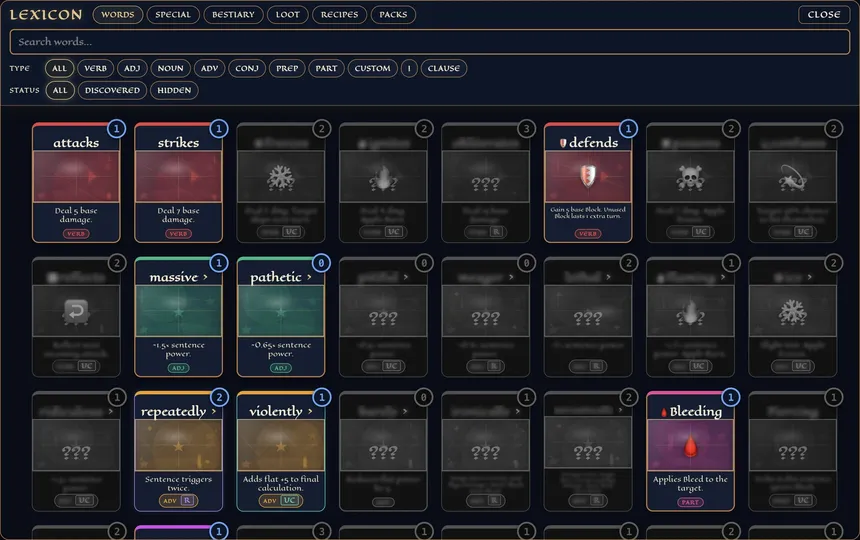Click the count badge on defends card

pyautogui.click(x=628, y=129)
